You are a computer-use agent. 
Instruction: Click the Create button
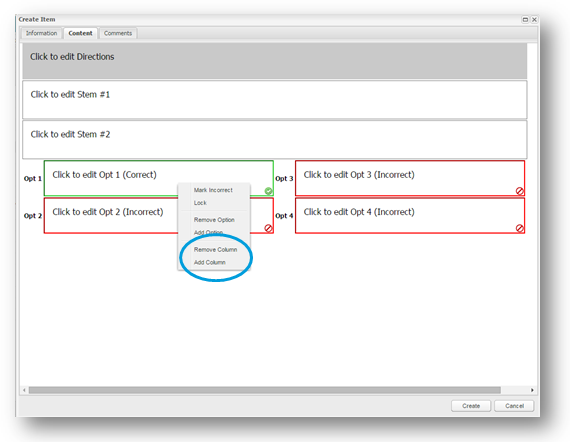coord(471,406)
